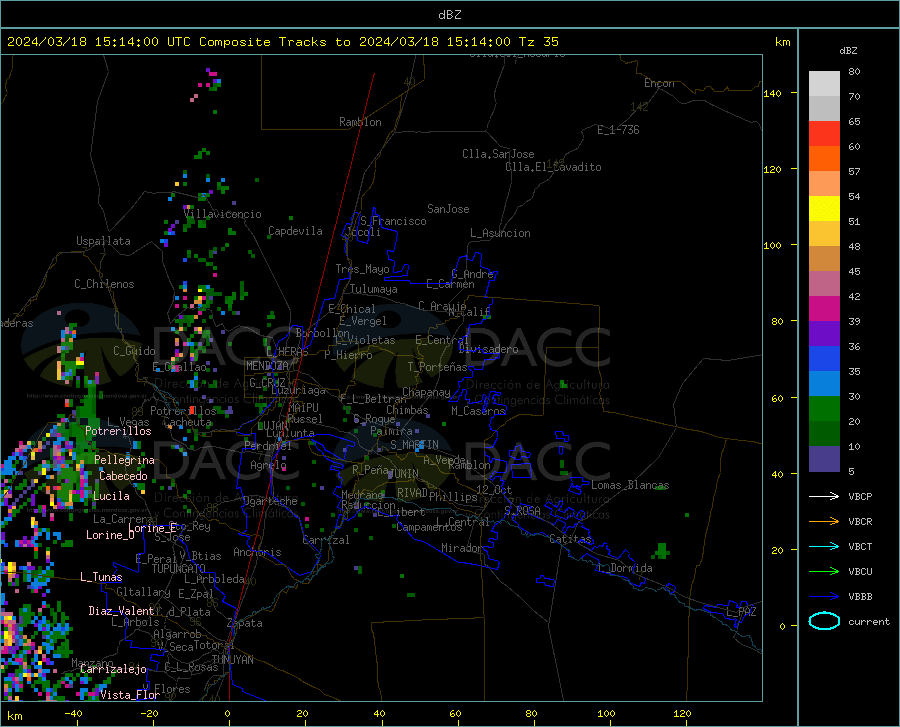Click the Cabecedo white label
The image size is (900, 727).
(x=123, y=476)
